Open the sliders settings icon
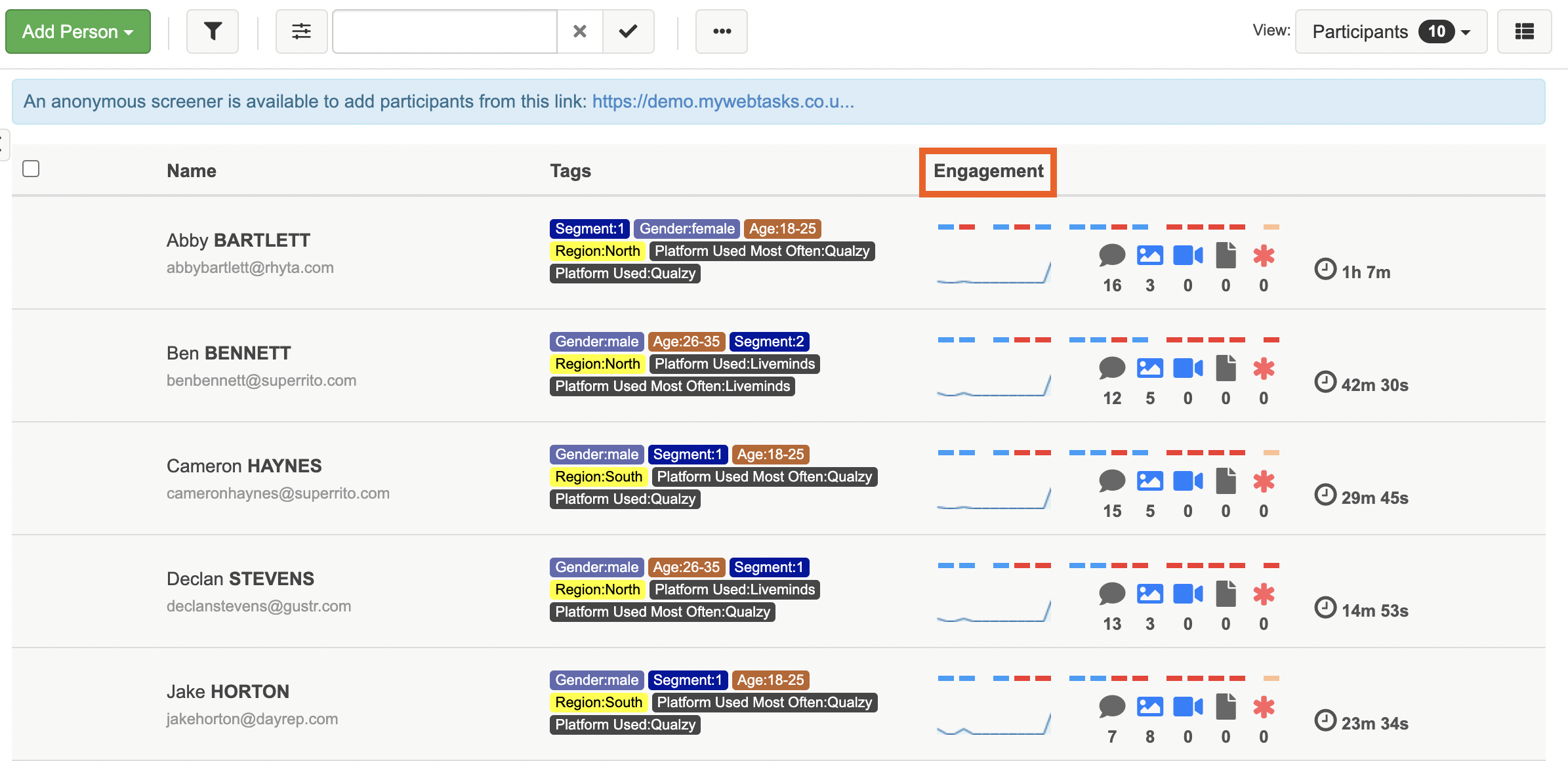Screen dimensions: 1568x761 (x=301, y=31)
